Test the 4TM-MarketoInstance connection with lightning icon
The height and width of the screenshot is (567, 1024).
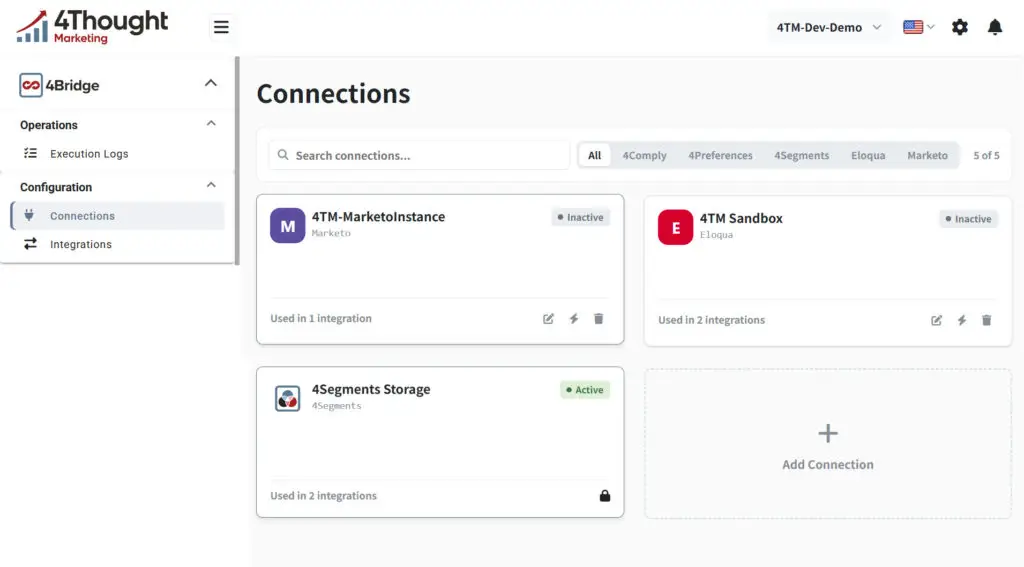click(x=573, y=319)
